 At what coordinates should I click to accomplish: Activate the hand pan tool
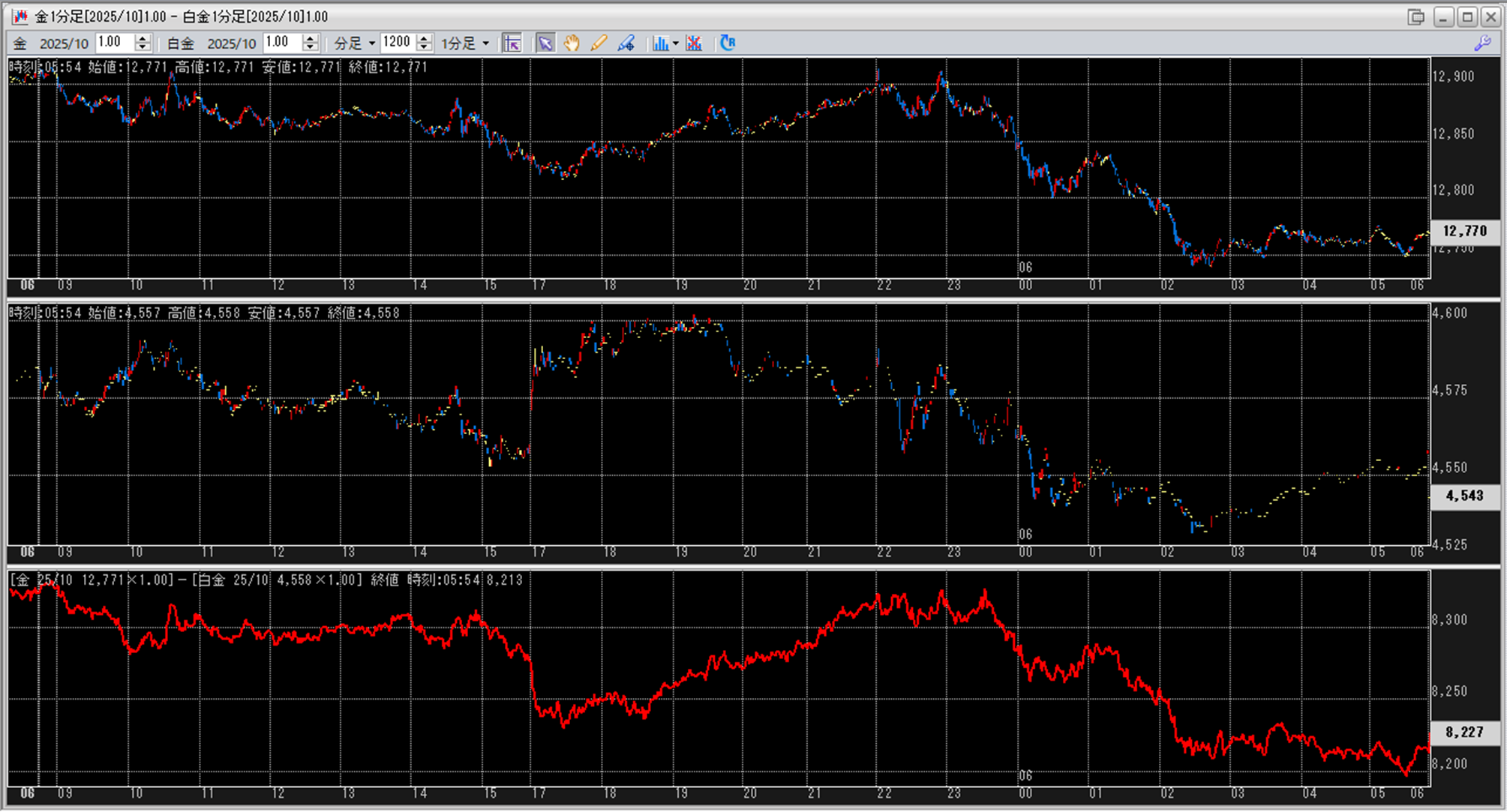572,43
